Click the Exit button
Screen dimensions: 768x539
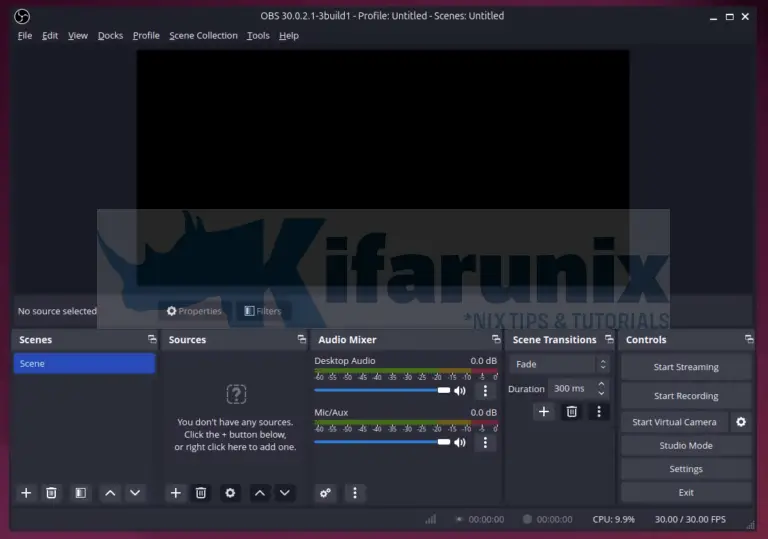tap(686, 492)
